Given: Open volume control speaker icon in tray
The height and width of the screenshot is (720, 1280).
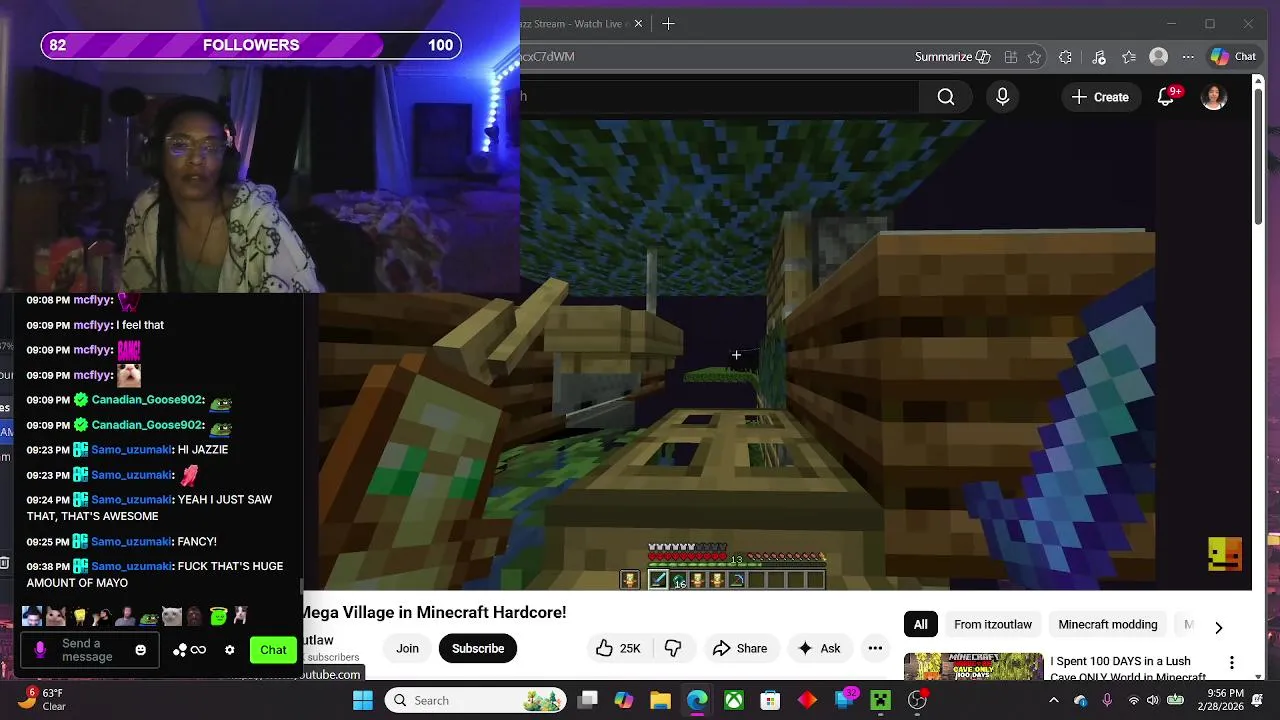Looking at the screenshot, I should pyautogui.click(x=1153, y=700).
